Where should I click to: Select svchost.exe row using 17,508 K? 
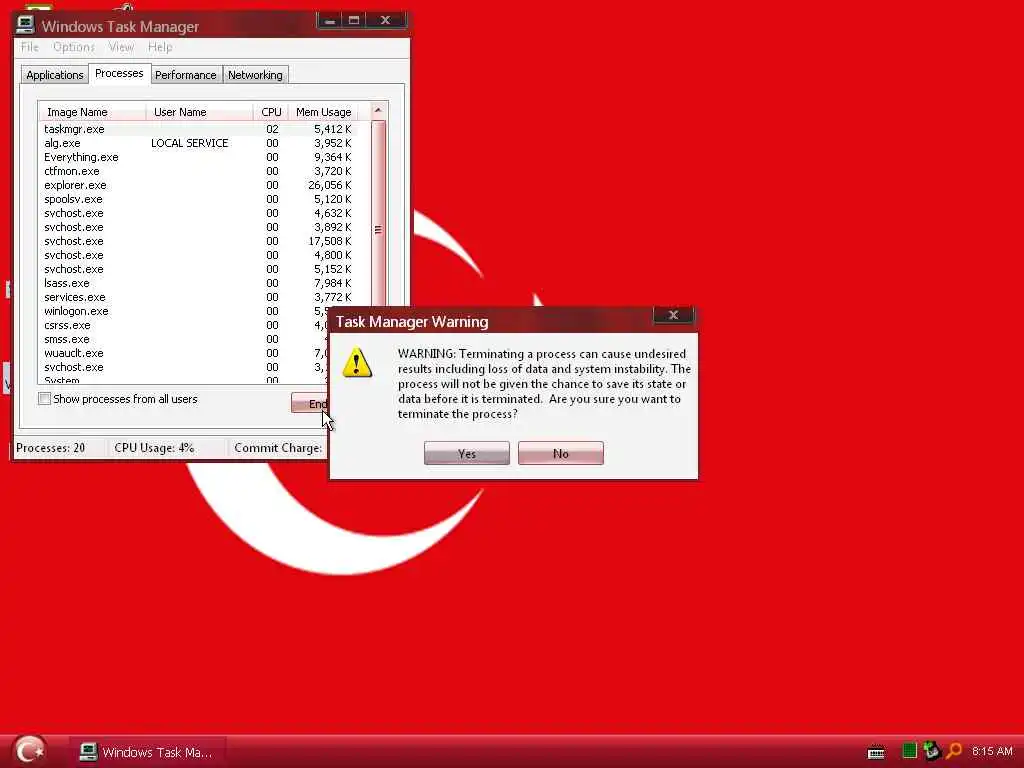tap(198, 242)
